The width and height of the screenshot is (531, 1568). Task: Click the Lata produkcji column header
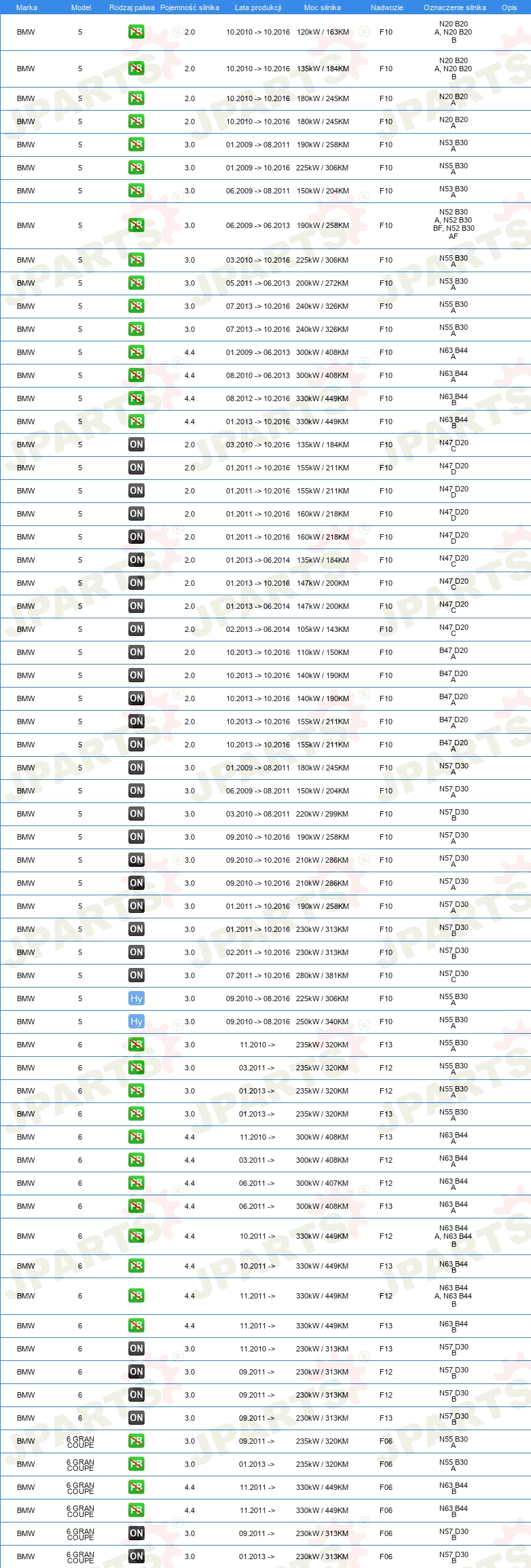[x=258, y=7]
